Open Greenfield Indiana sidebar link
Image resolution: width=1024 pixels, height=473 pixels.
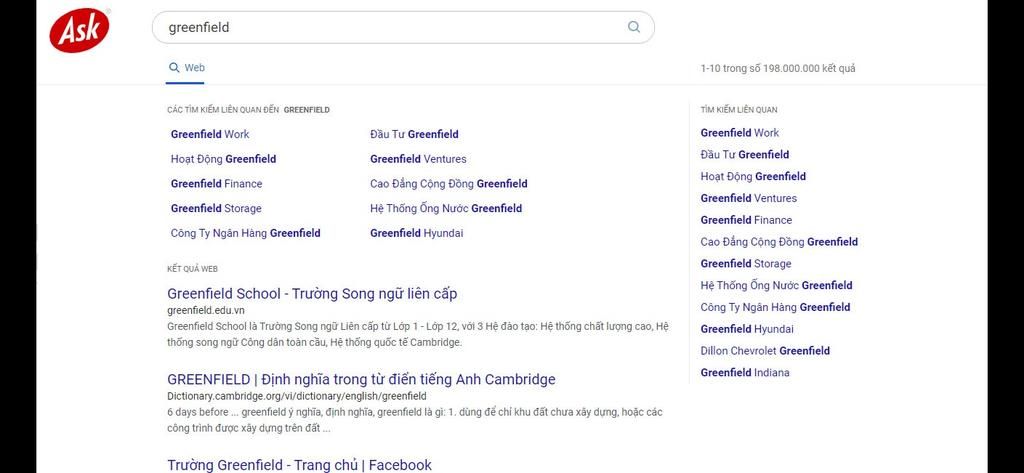pyautogui.click(x=745, y=373)
